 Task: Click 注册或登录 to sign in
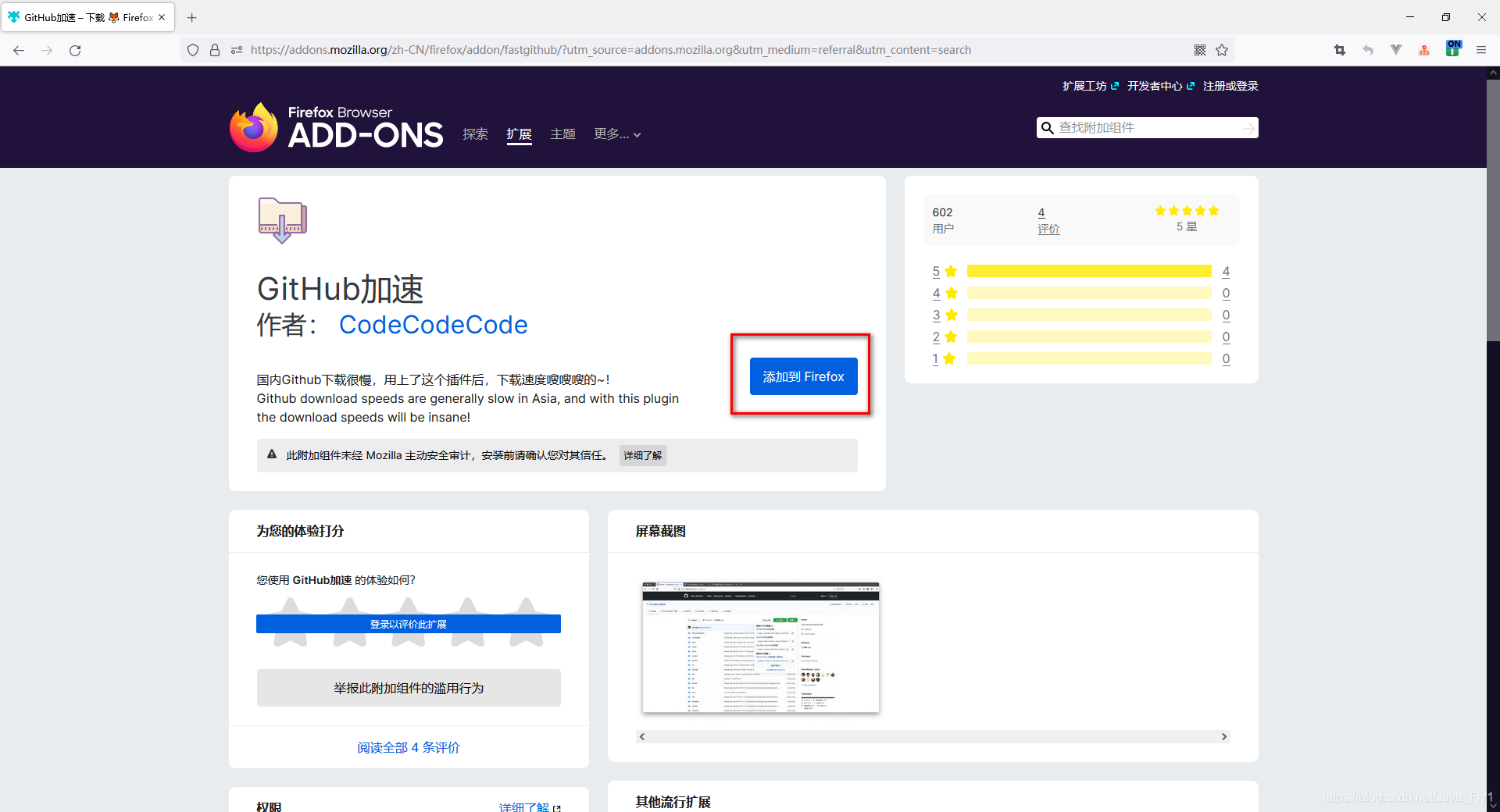(x=1230, y=86)
